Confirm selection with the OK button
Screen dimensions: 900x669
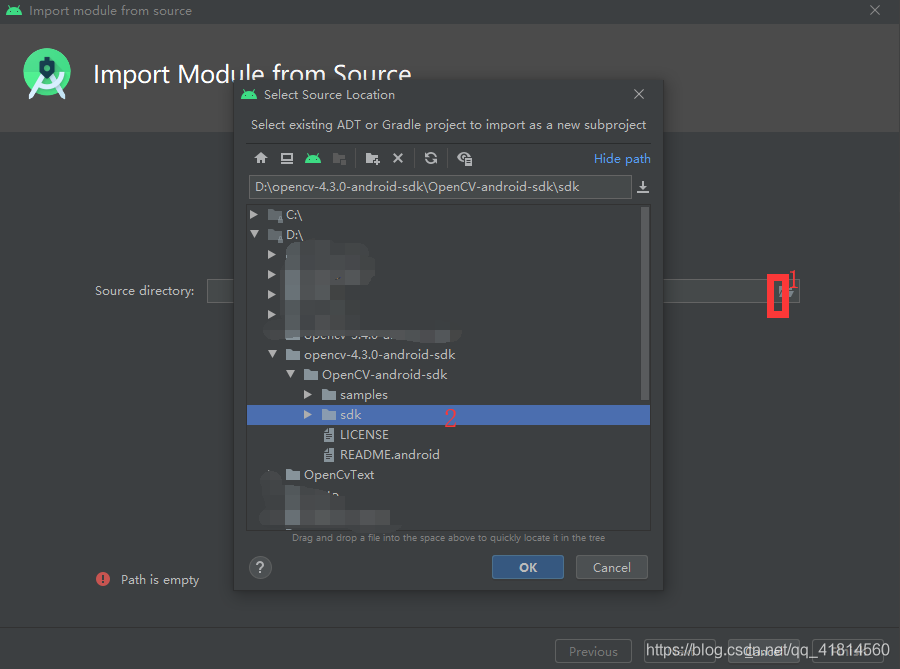[x=527, y=567]
